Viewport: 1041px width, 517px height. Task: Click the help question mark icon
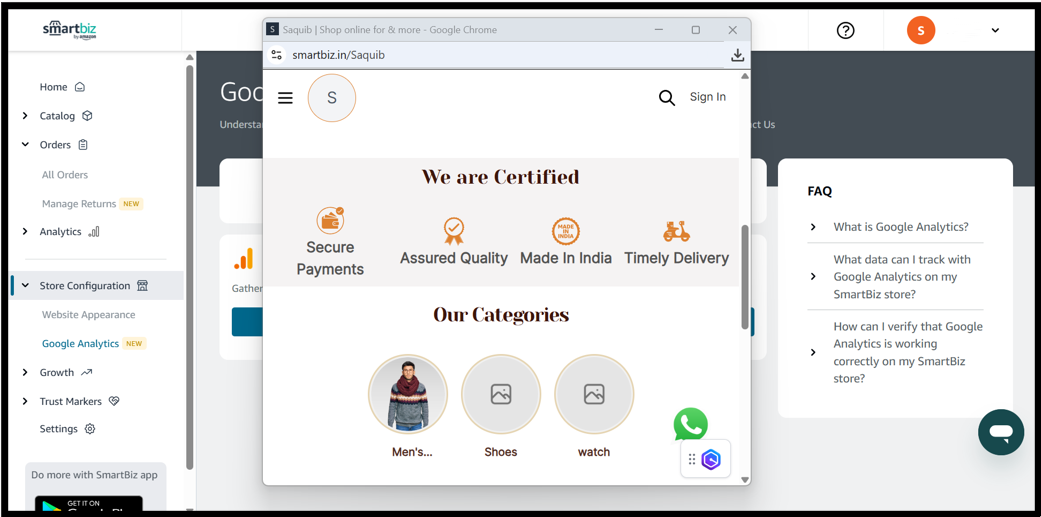pos(845,30)
